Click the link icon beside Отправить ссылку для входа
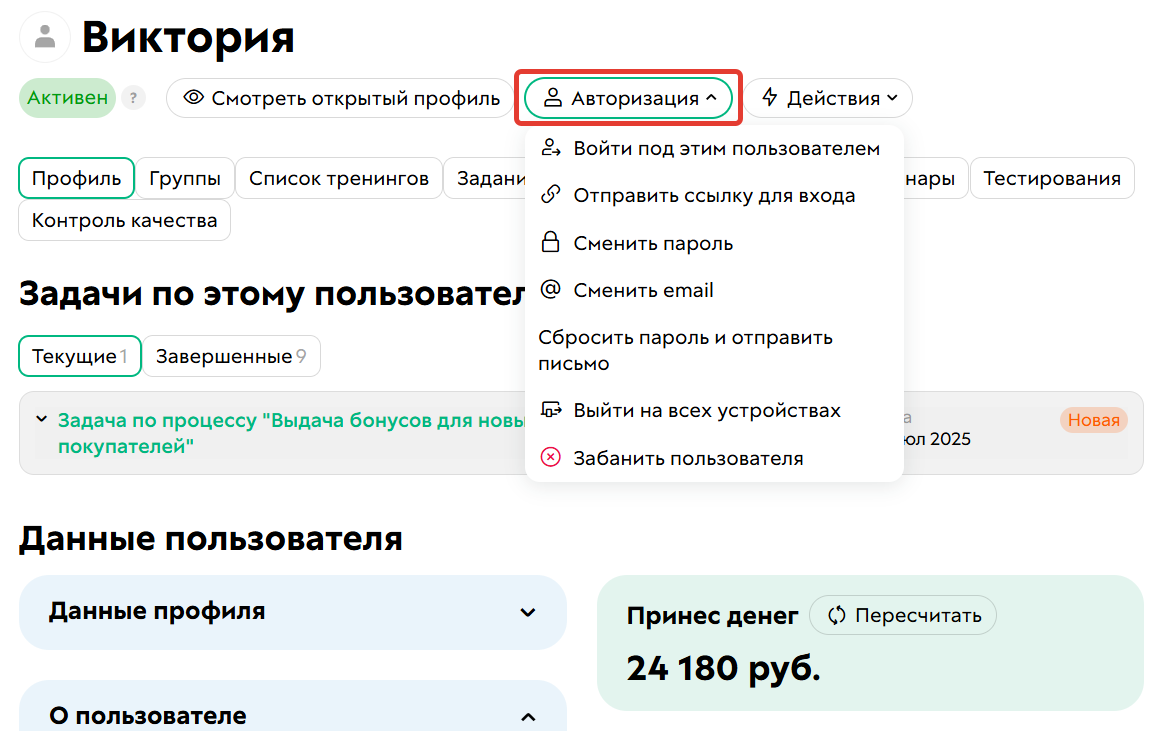 pos(553,195)
